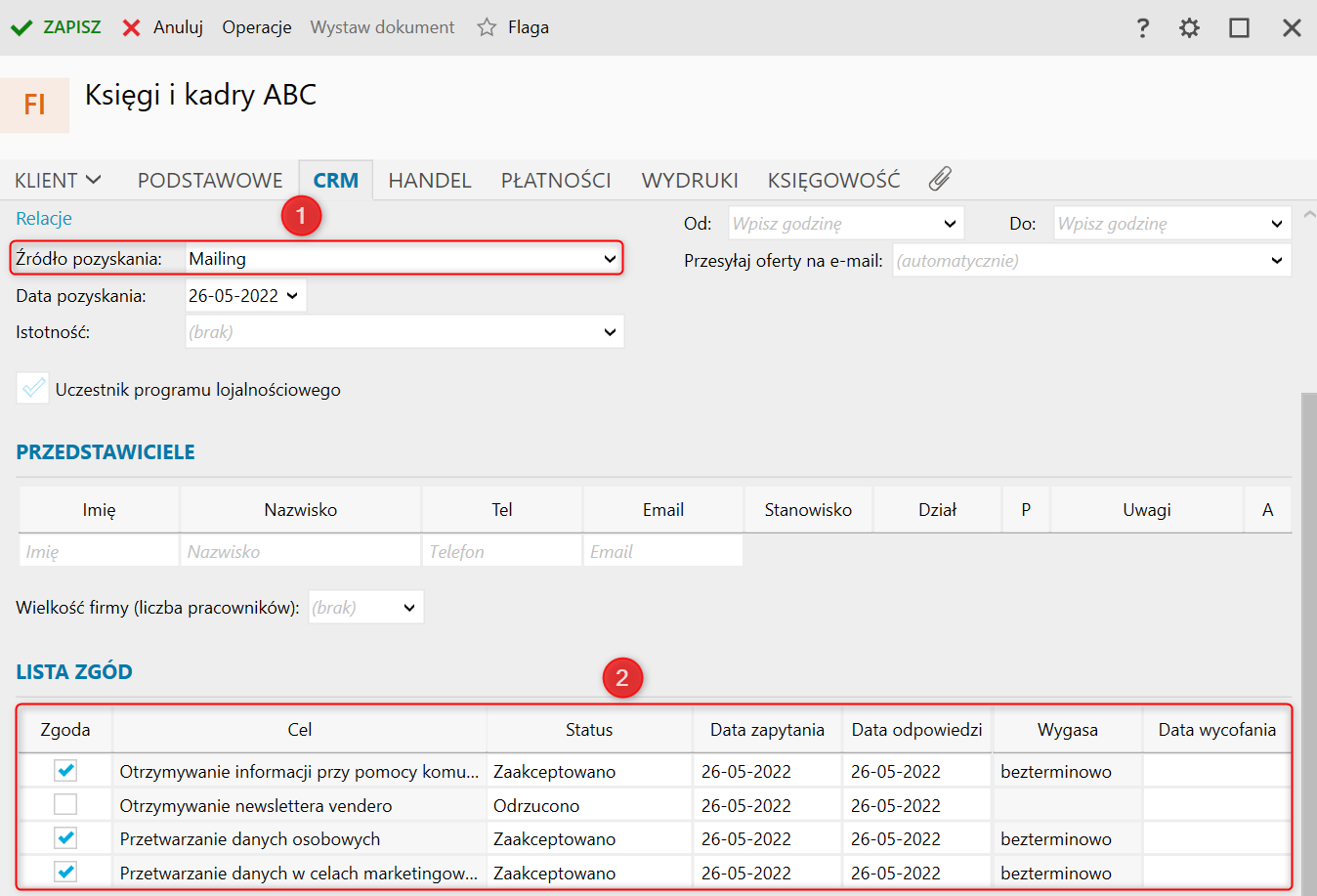Viewport: 1317px width, 896px height.
Task: Expand Wielkość firmy dropdown
Action: (x=409, y=608)
